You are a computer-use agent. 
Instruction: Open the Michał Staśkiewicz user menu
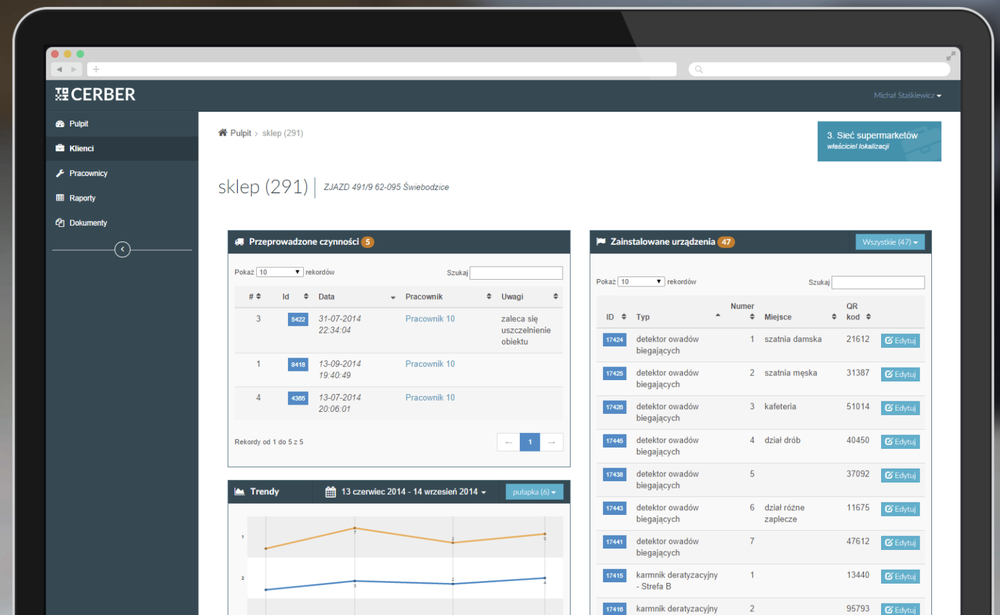907,95
